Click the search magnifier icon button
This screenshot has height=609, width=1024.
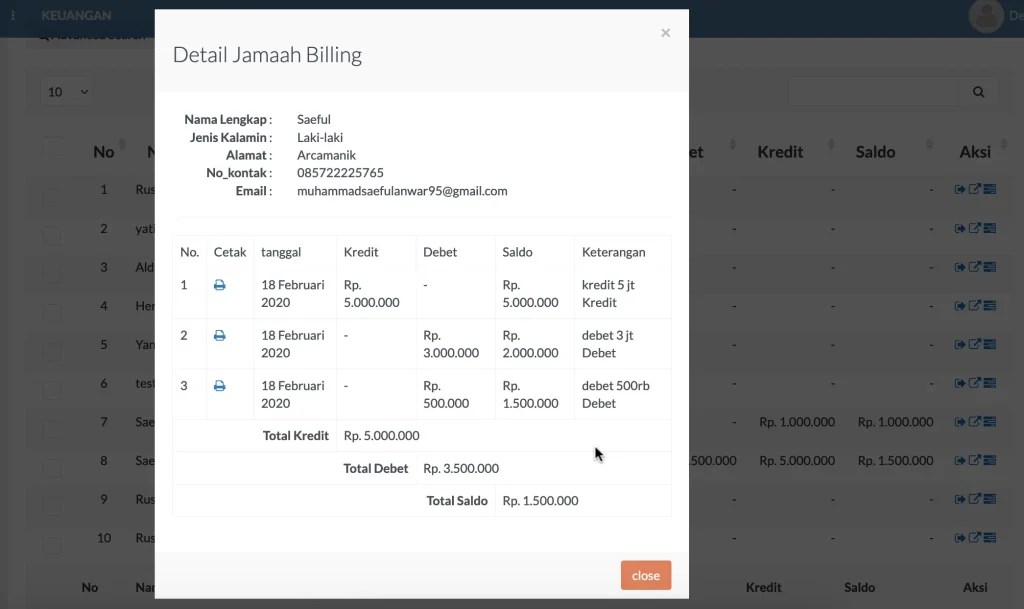point(978,92)
